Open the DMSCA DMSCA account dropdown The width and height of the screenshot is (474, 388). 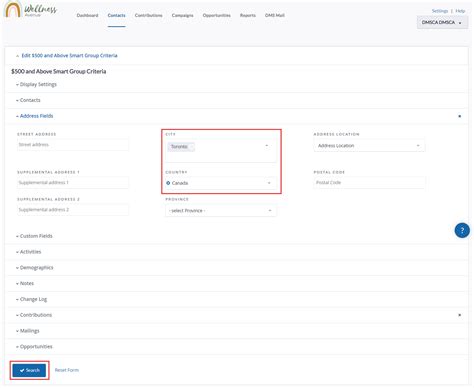pos(442,22)
